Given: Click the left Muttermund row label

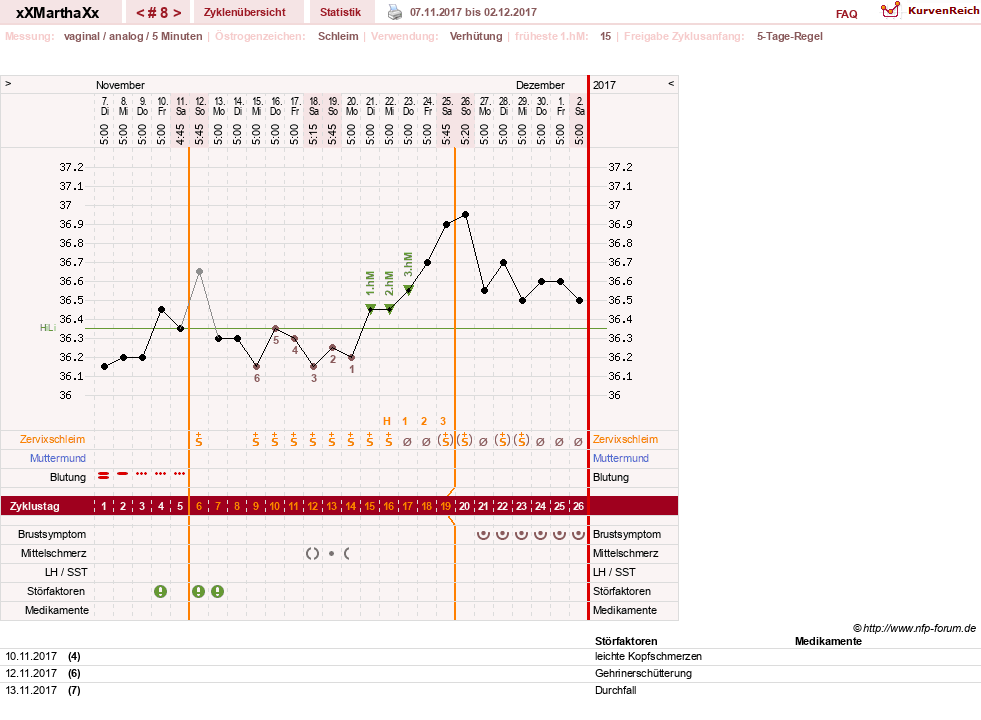Looking at the screenshot, I should (x=58, y=458).
